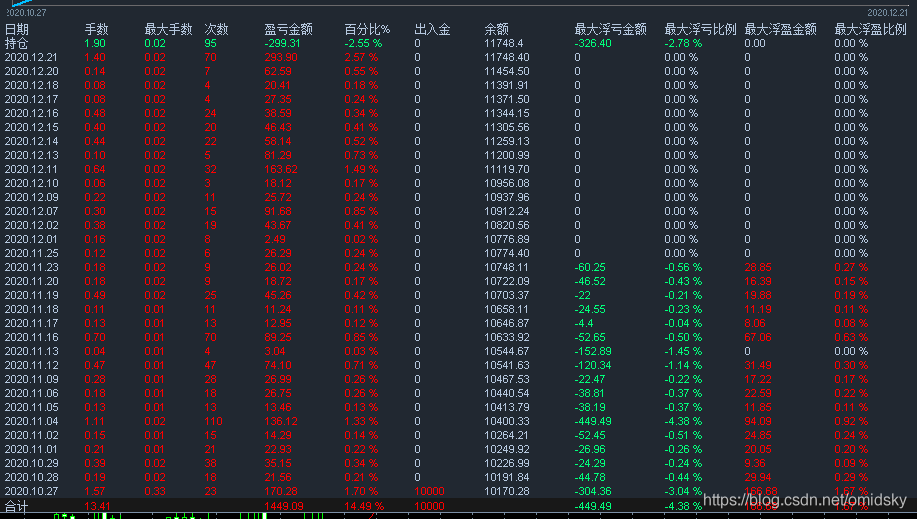This screenshot has width=917, height=519.
Task: Click the 出入金 column header
Action: [x=432, y=29]
